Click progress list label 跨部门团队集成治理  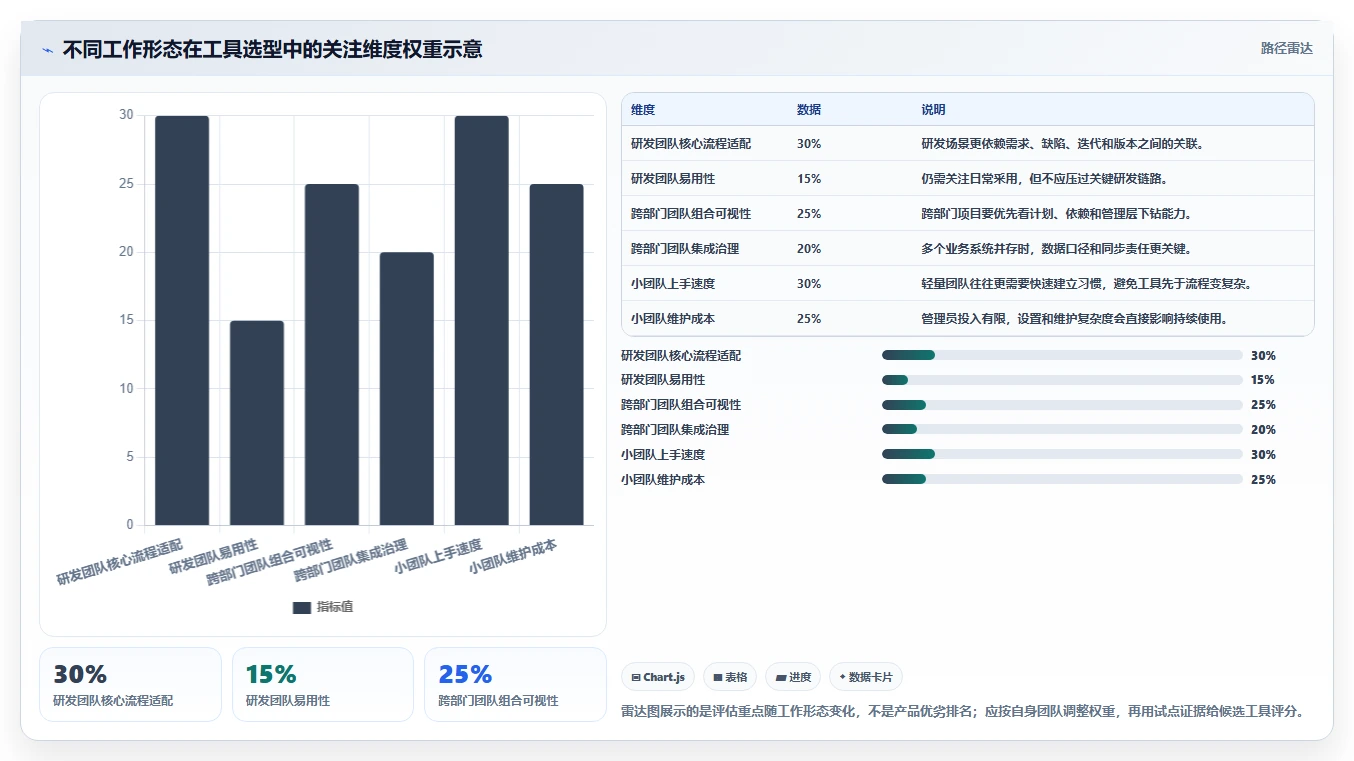675,430
